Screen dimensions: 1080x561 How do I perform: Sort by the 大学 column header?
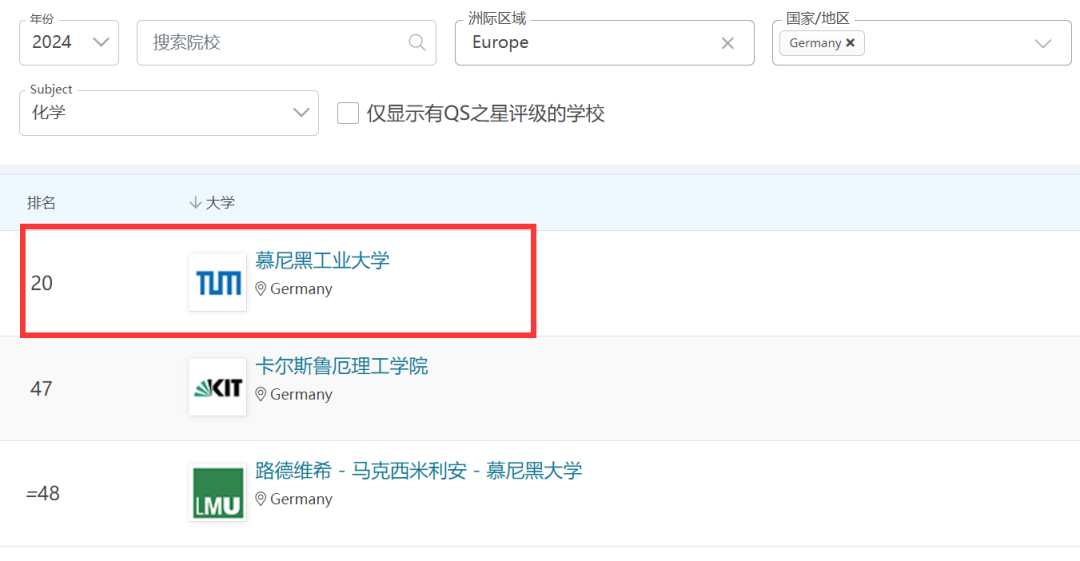212,203
